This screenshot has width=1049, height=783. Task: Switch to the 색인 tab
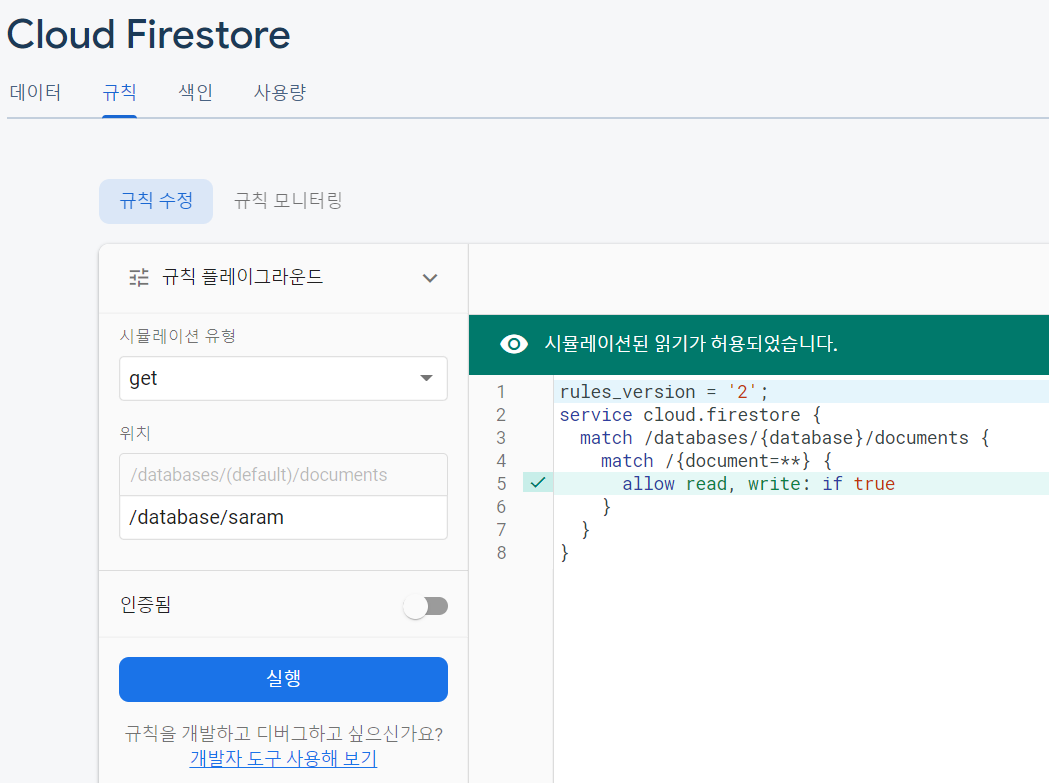pos(195,92)
